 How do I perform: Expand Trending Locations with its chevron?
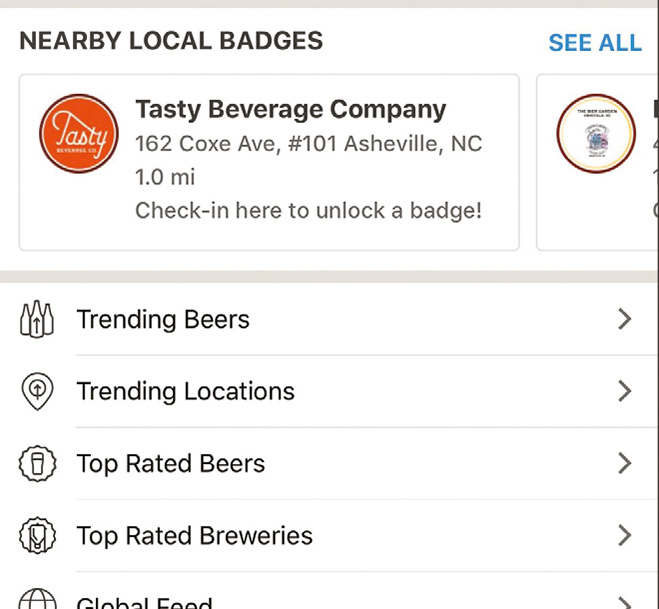pos(624,391)
